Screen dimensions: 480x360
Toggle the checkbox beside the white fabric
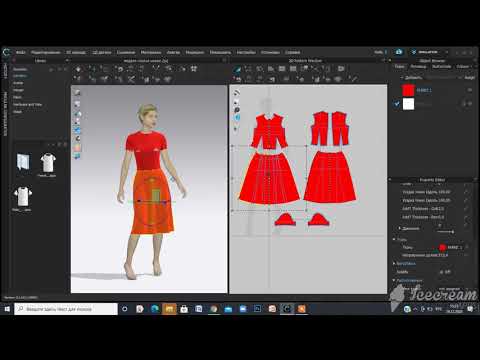[x=397, y=104]
